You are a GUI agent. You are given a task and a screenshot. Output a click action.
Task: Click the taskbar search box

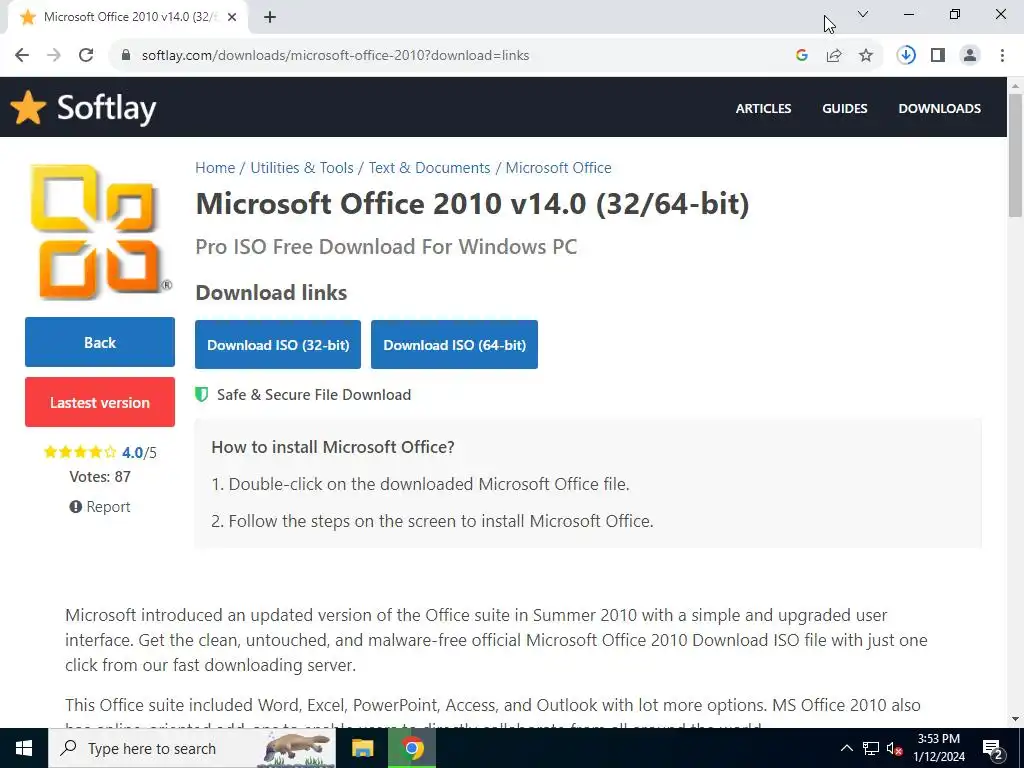pyautogui.click(x=192, y=748)
